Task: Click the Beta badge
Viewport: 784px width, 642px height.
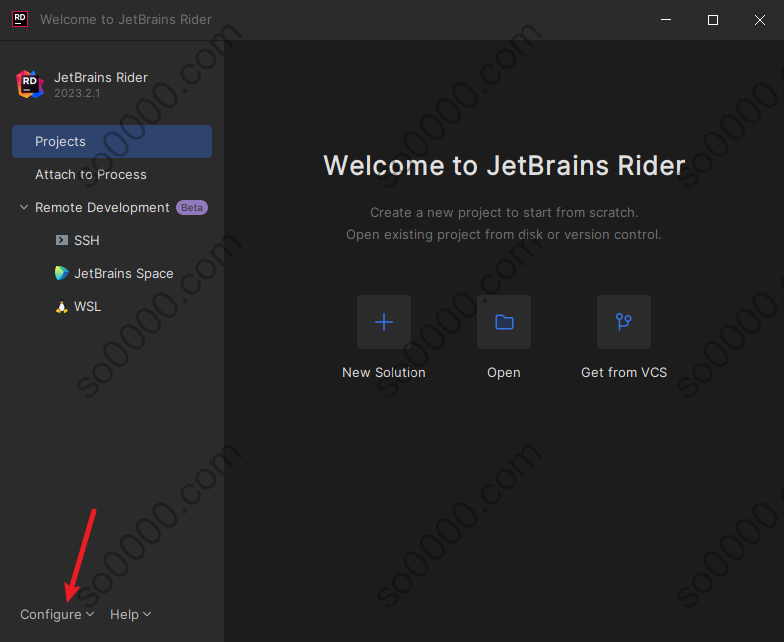Action: coord(192,208)
